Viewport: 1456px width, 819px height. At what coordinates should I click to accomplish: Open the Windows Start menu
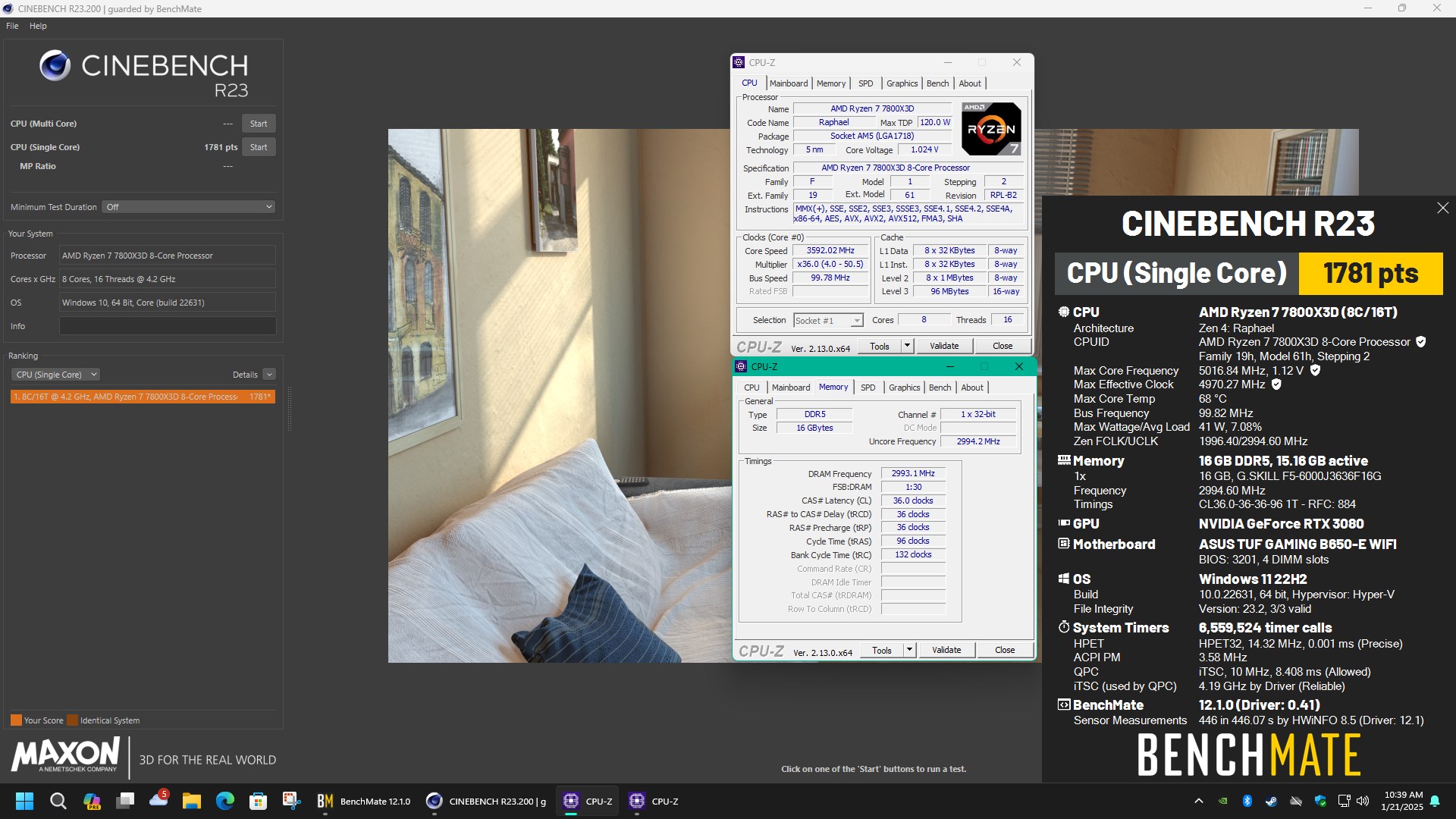[24, 801]
